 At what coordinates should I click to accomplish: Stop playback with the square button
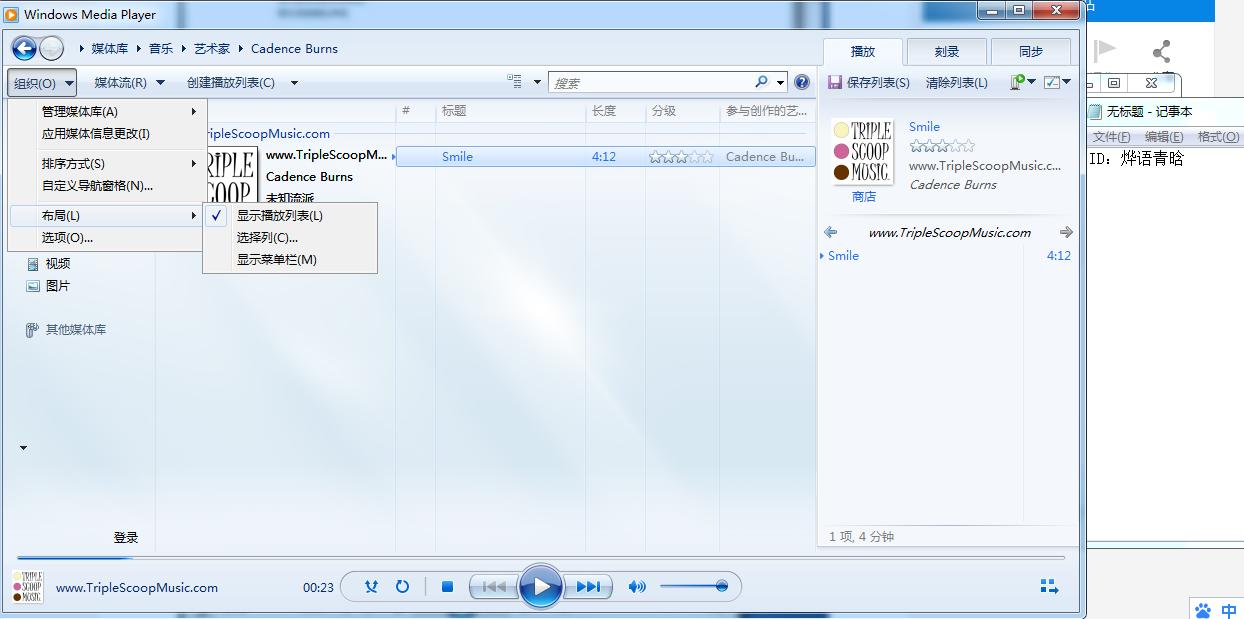(448, 587)
